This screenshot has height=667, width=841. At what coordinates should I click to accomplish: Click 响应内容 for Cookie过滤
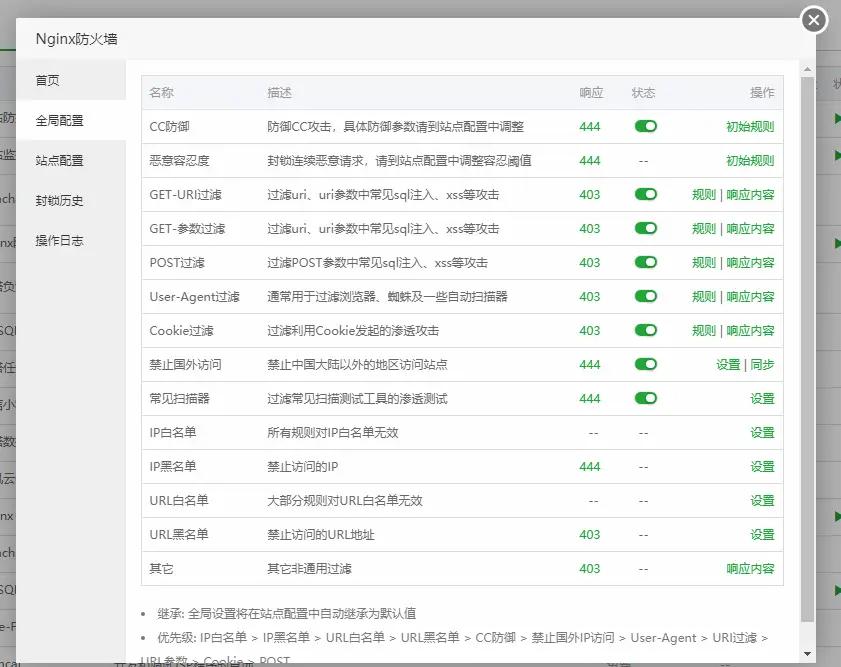(750, 331)
